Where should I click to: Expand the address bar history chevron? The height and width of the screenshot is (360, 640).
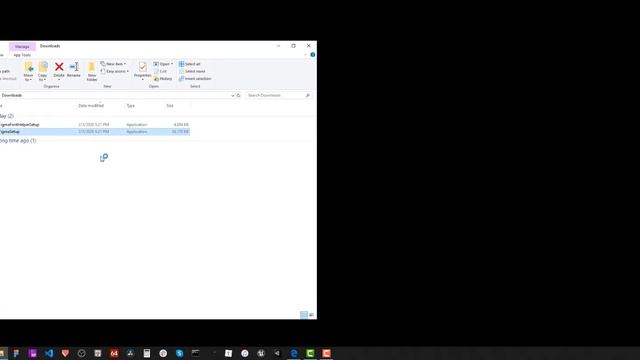[x=233, y=96]
